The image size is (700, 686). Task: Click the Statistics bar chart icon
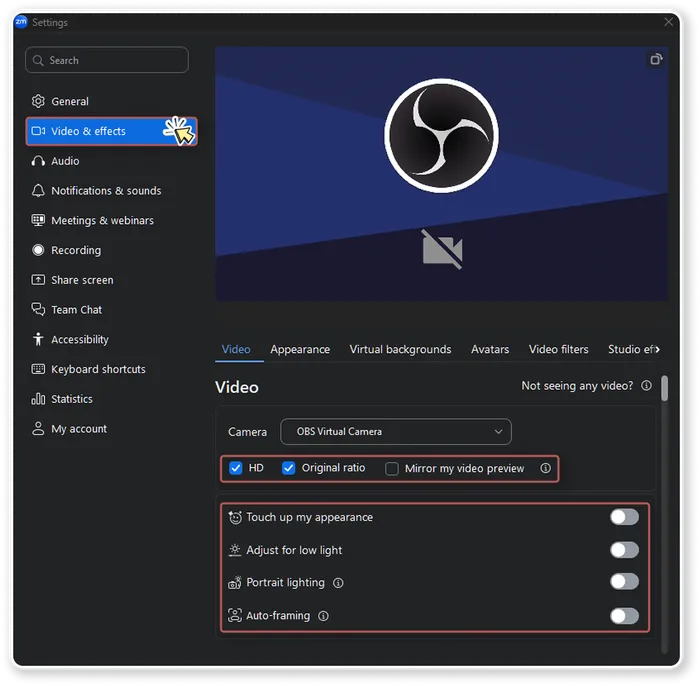point(38,399)
